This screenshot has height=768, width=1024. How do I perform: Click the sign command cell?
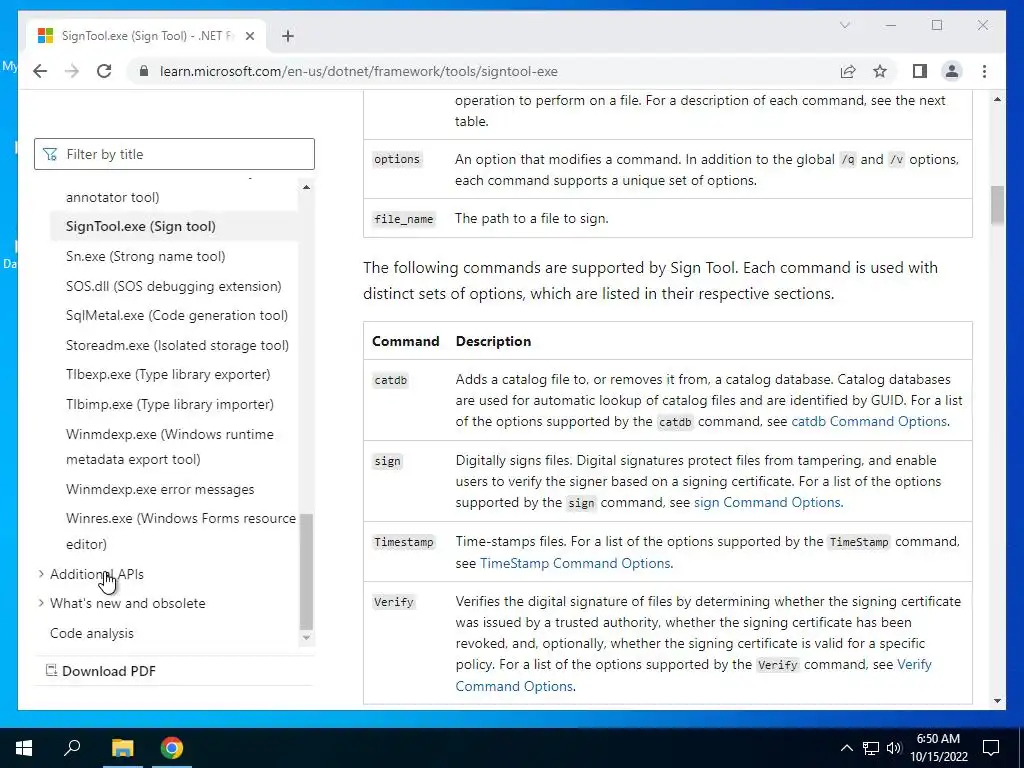387,461
